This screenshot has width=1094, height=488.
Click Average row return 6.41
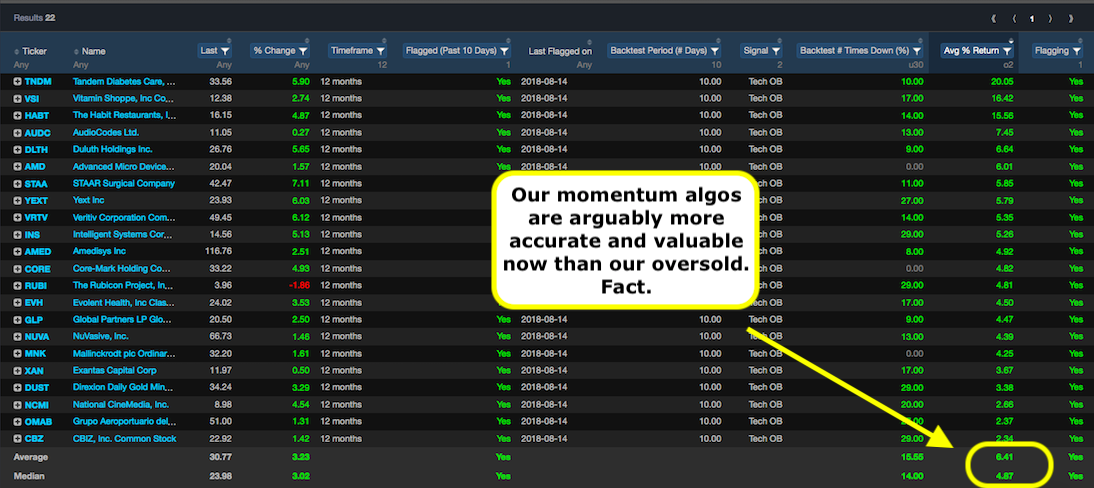1005,457
